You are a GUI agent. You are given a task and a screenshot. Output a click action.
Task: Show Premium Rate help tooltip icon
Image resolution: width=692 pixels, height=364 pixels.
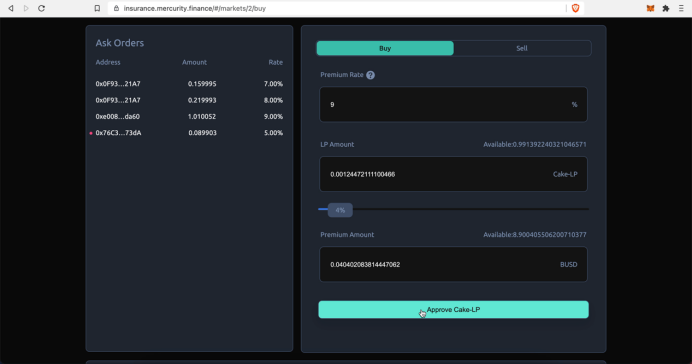370,75
